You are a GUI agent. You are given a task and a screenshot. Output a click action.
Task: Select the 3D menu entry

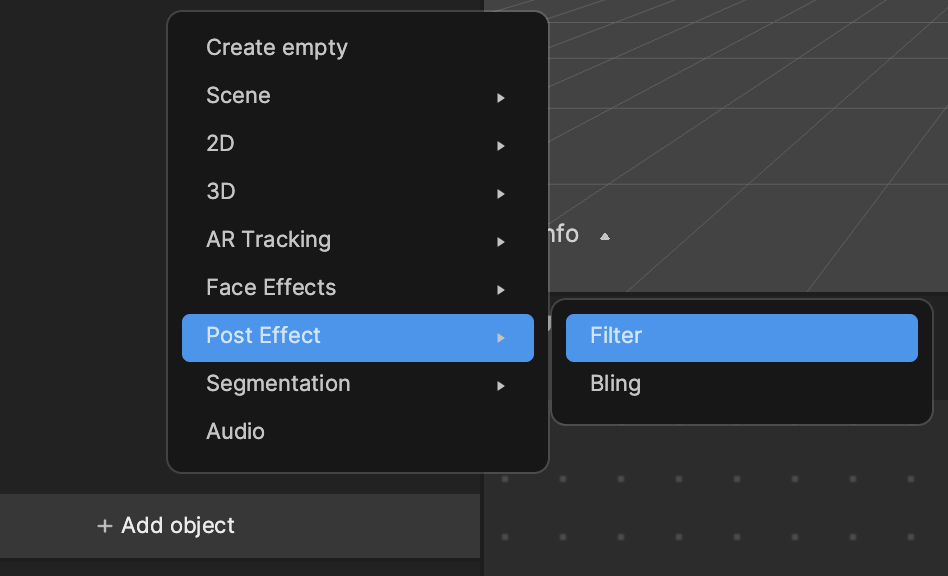357,192
